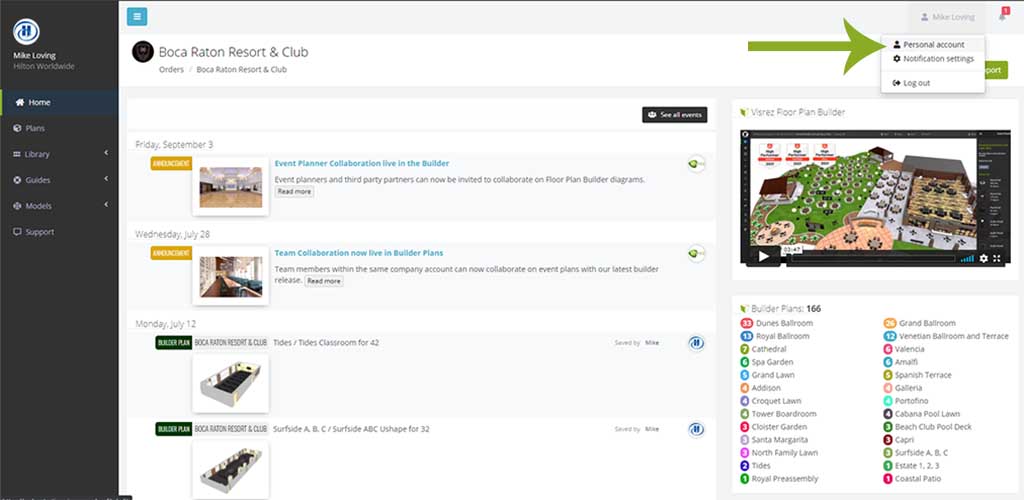The width and height of the screenshot is (1024, 500).
Task: Open Venetian Ballroom and Terrace plans
Action: tap(953, 336)
